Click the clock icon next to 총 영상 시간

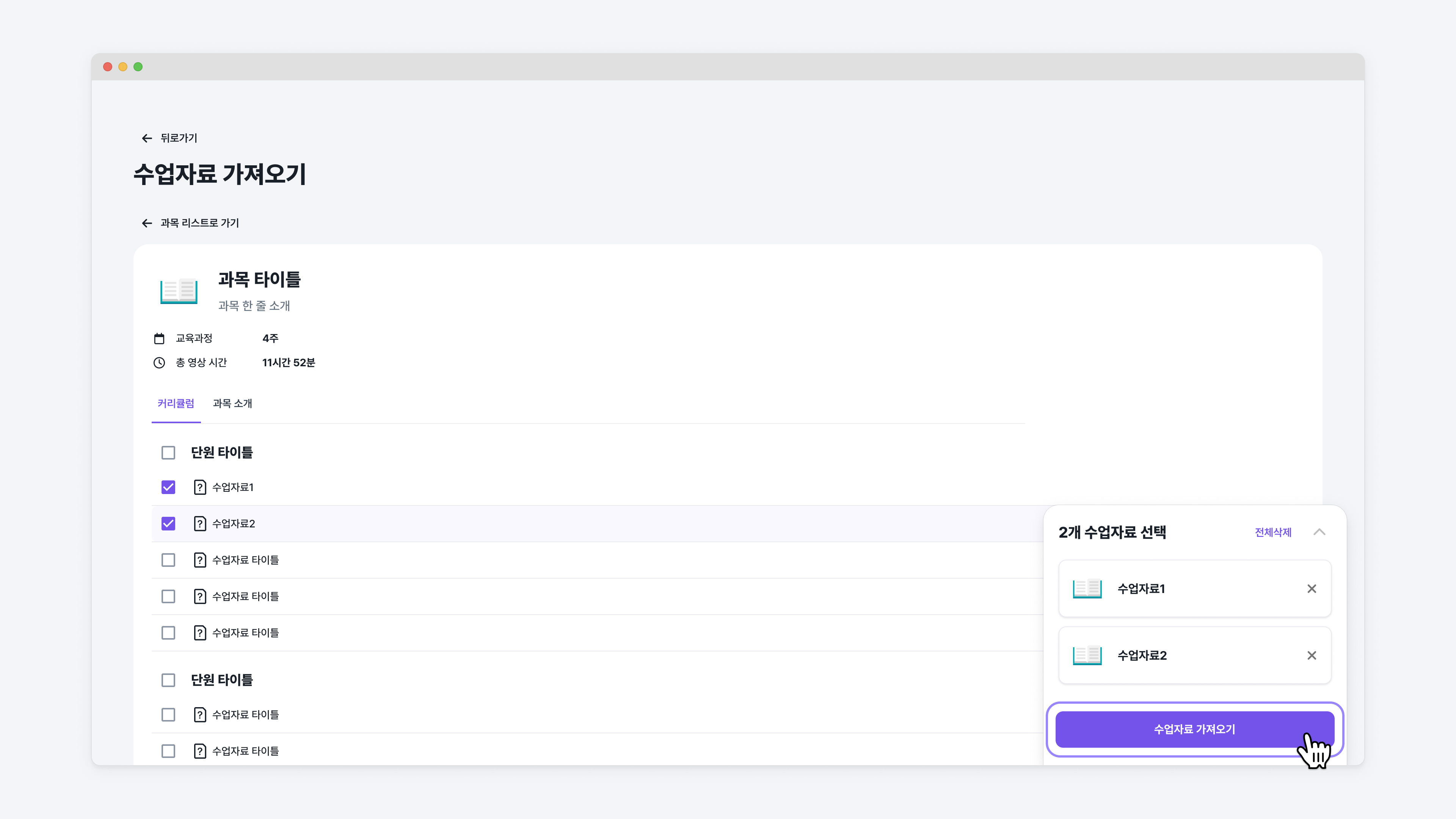point(159,363)
